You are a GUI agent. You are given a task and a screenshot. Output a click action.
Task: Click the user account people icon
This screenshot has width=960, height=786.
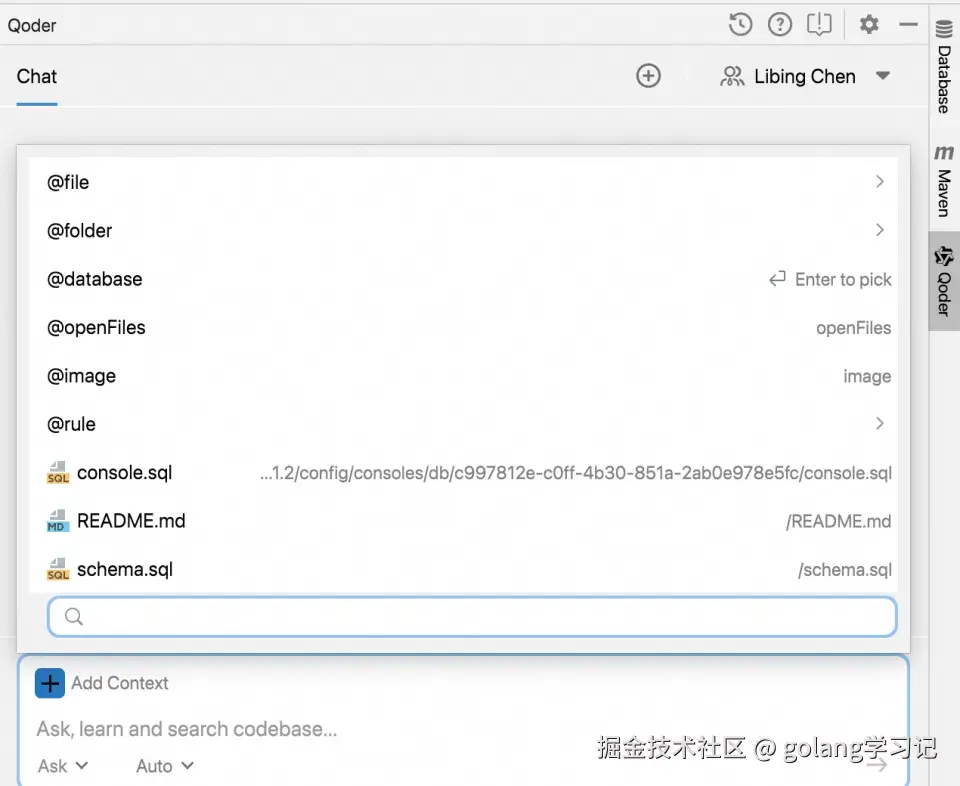732,77
